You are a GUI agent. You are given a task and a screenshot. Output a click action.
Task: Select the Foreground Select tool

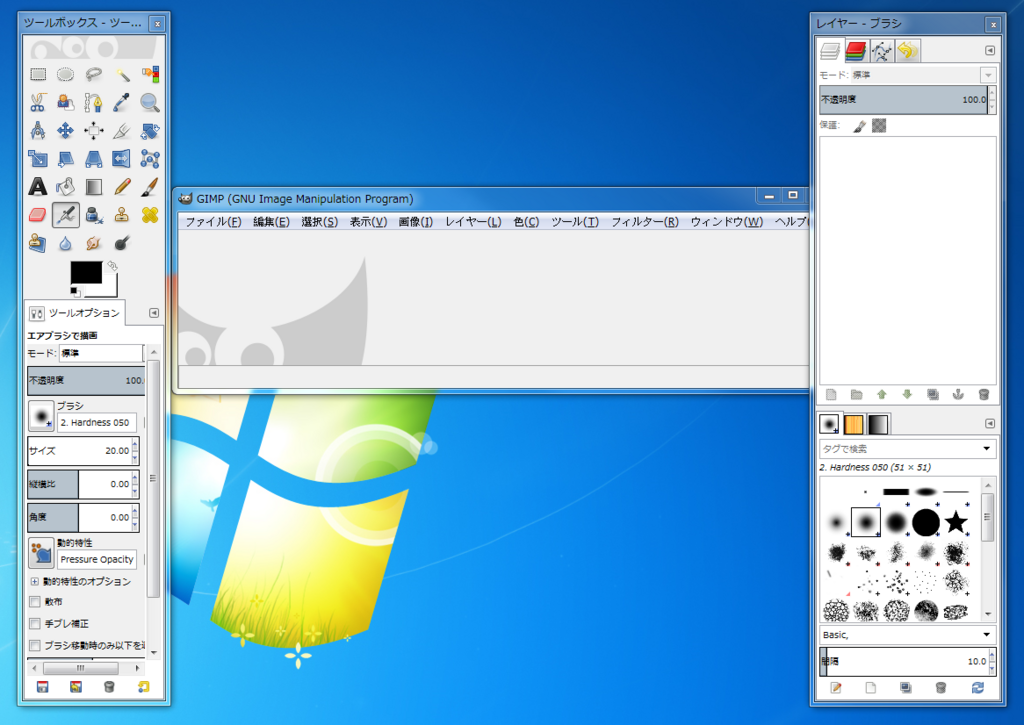tap(65, 103)
